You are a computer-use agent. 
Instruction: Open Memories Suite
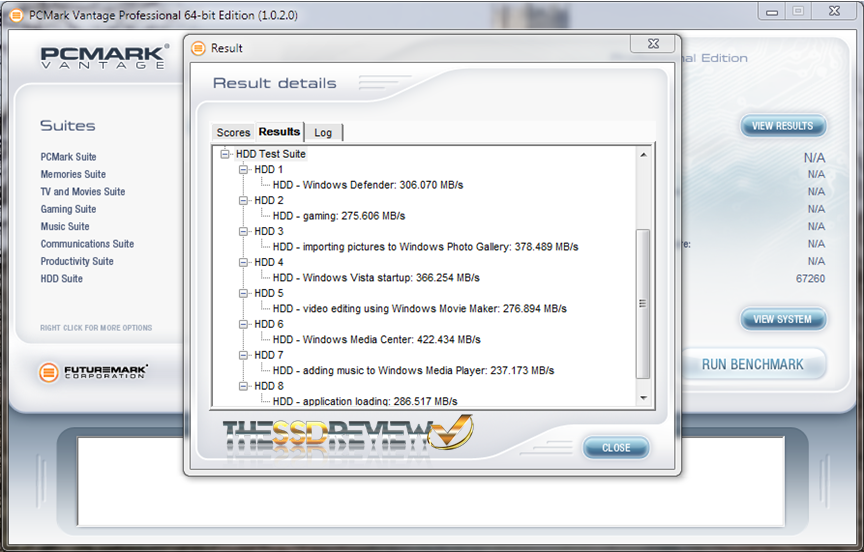click(73, 174)
